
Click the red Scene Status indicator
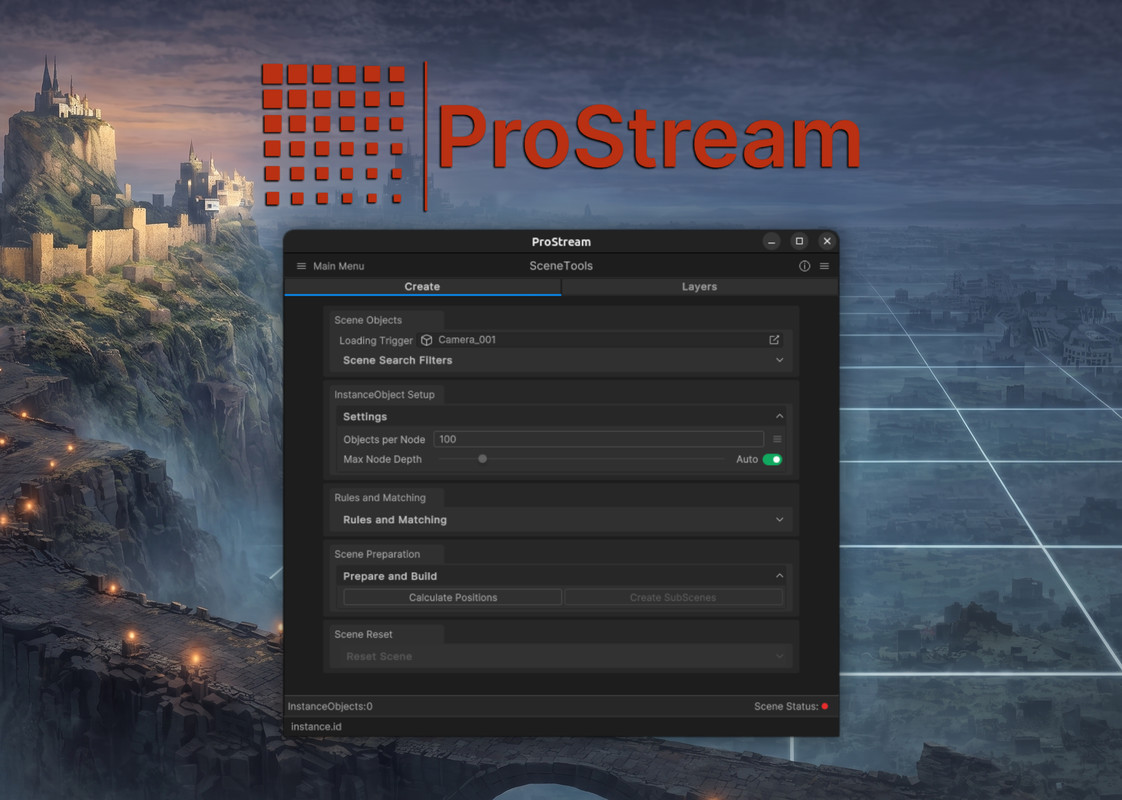point(825,706)
